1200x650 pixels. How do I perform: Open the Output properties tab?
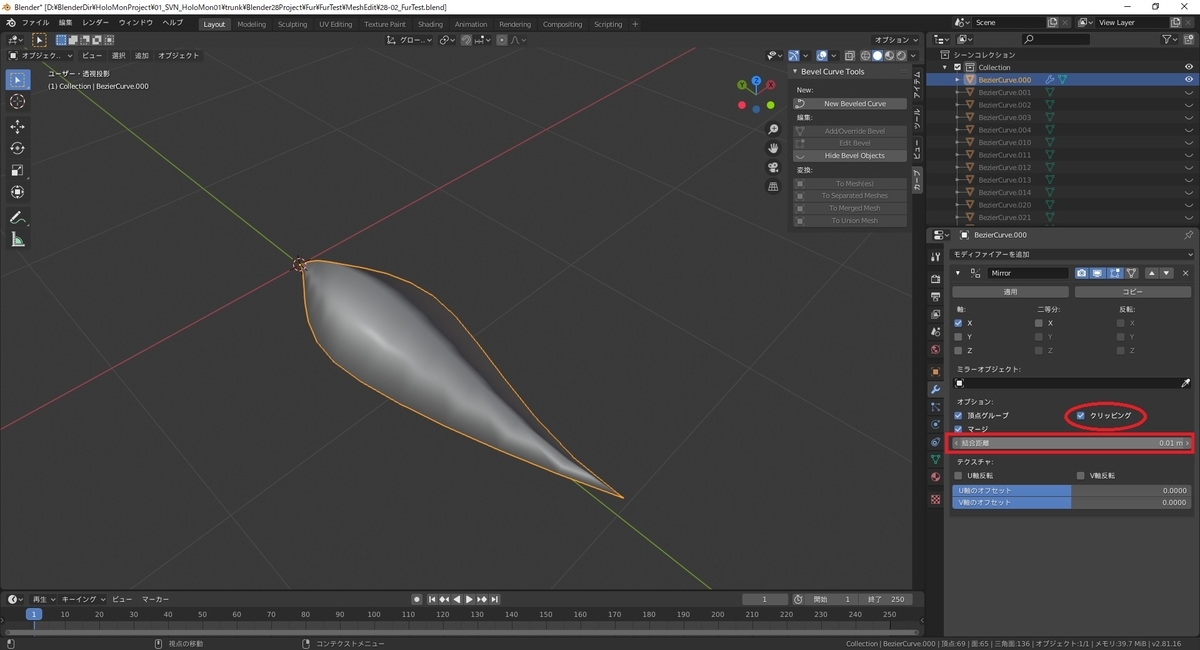[x=935, y=297]
